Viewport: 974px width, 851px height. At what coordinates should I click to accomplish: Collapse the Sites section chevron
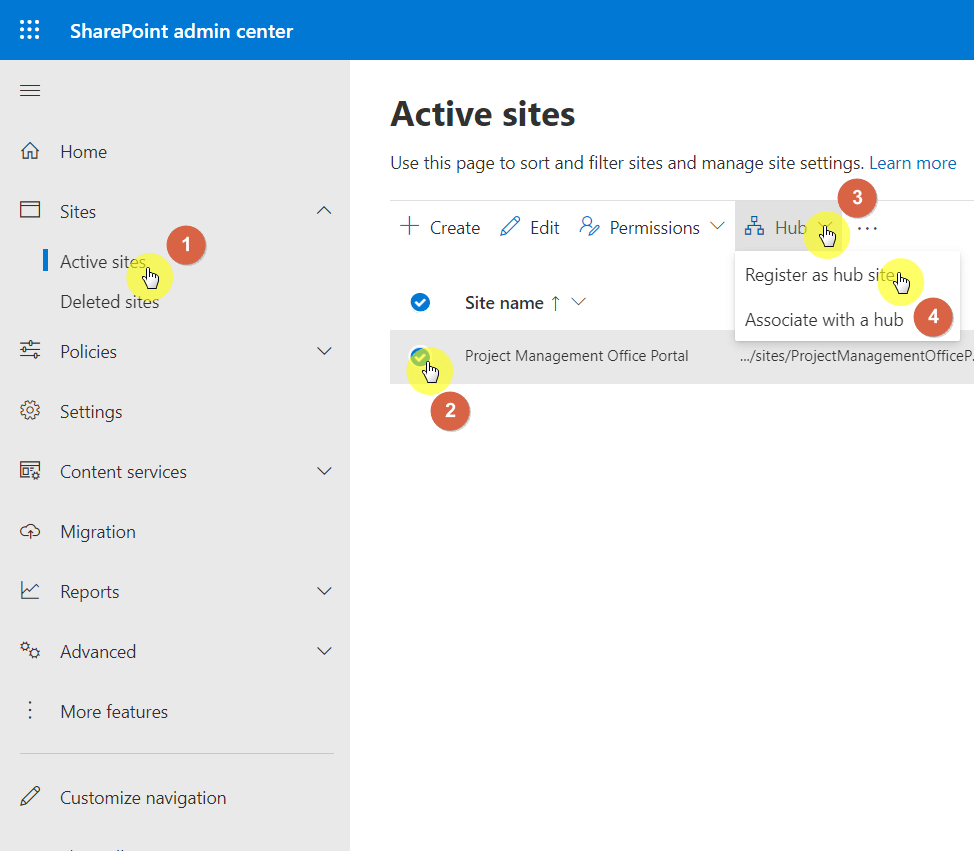[x=324, y=211]
